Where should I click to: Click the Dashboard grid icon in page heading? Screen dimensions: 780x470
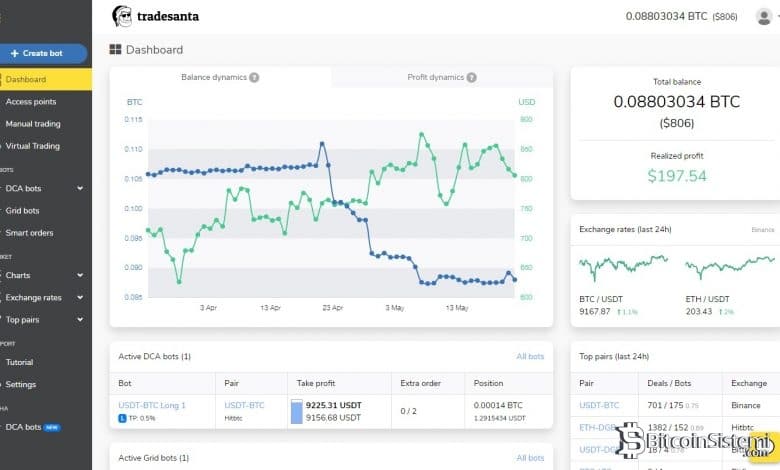coord(115,49)
